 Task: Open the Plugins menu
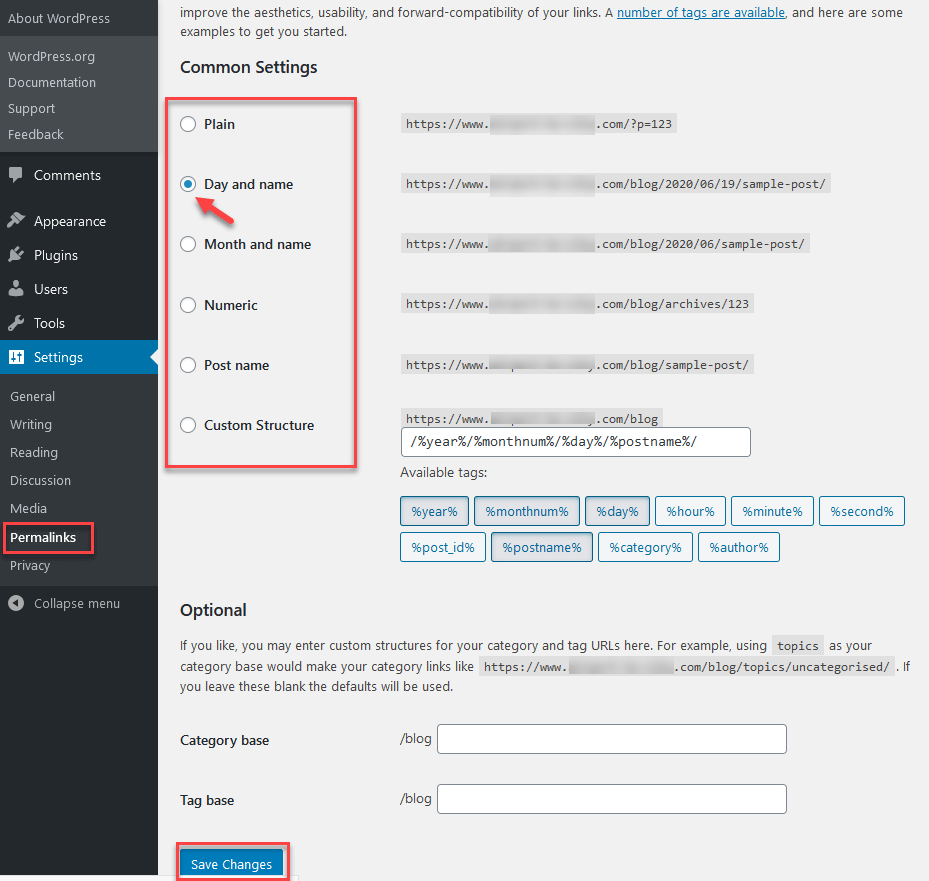point(56,255)
